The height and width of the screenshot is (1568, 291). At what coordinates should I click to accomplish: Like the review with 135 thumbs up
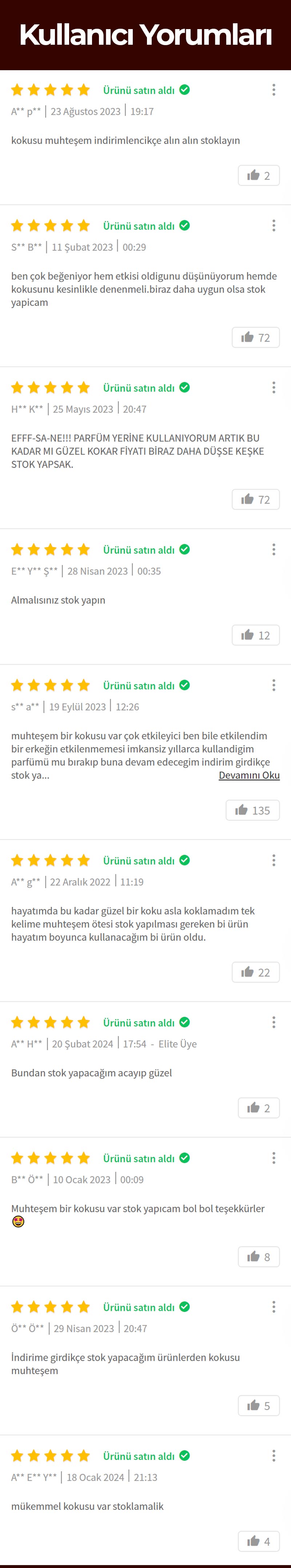[x=253, y=810]
